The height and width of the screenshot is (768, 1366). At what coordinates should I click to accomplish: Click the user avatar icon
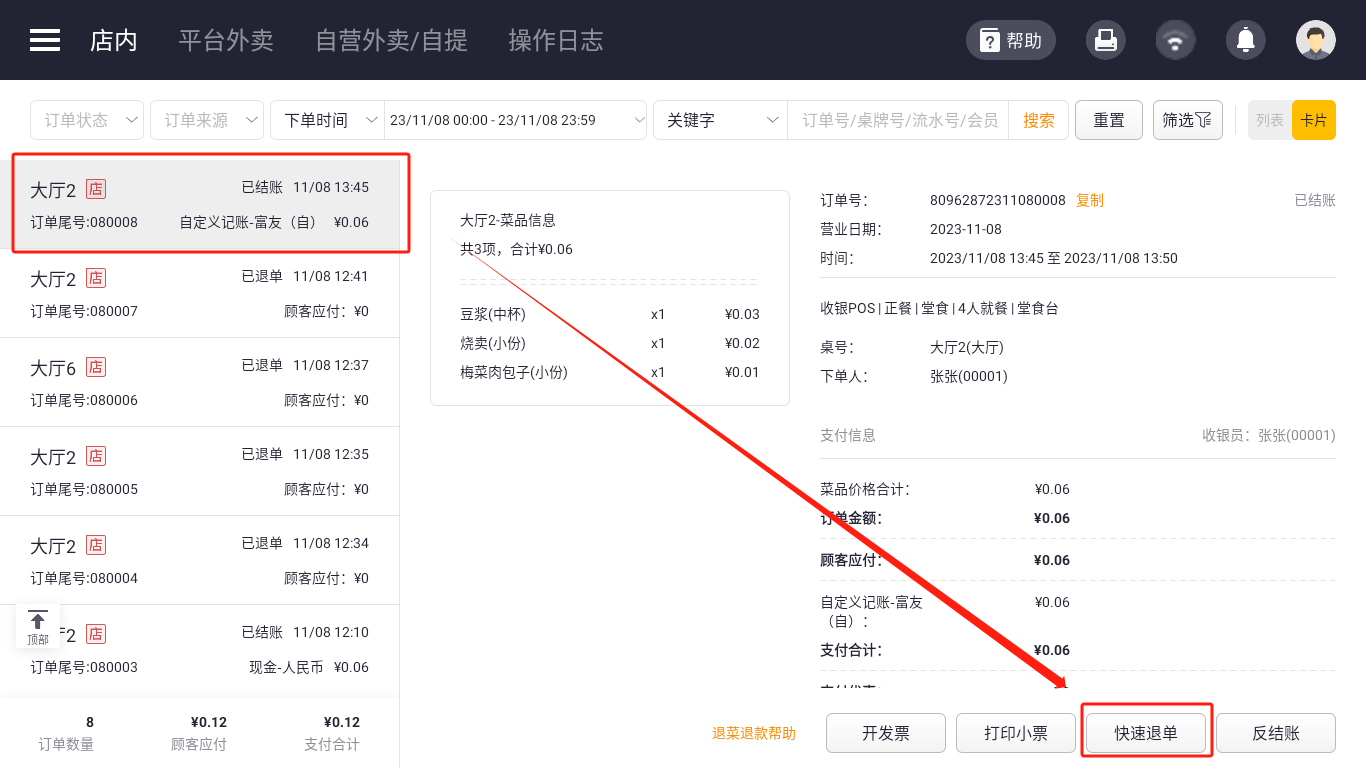(x=1315, y=40)
